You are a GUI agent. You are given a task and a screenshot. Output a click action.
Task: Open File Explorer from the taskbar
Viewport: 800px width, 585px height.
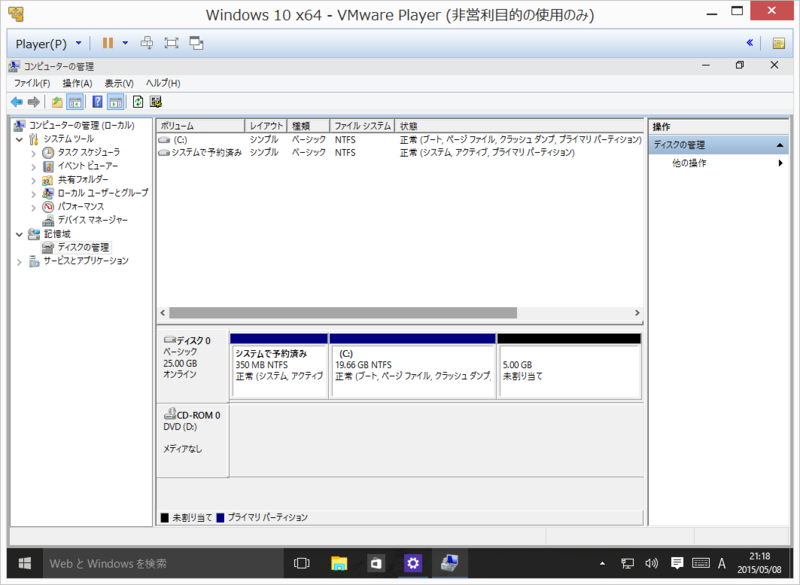[x=339, y=564]
